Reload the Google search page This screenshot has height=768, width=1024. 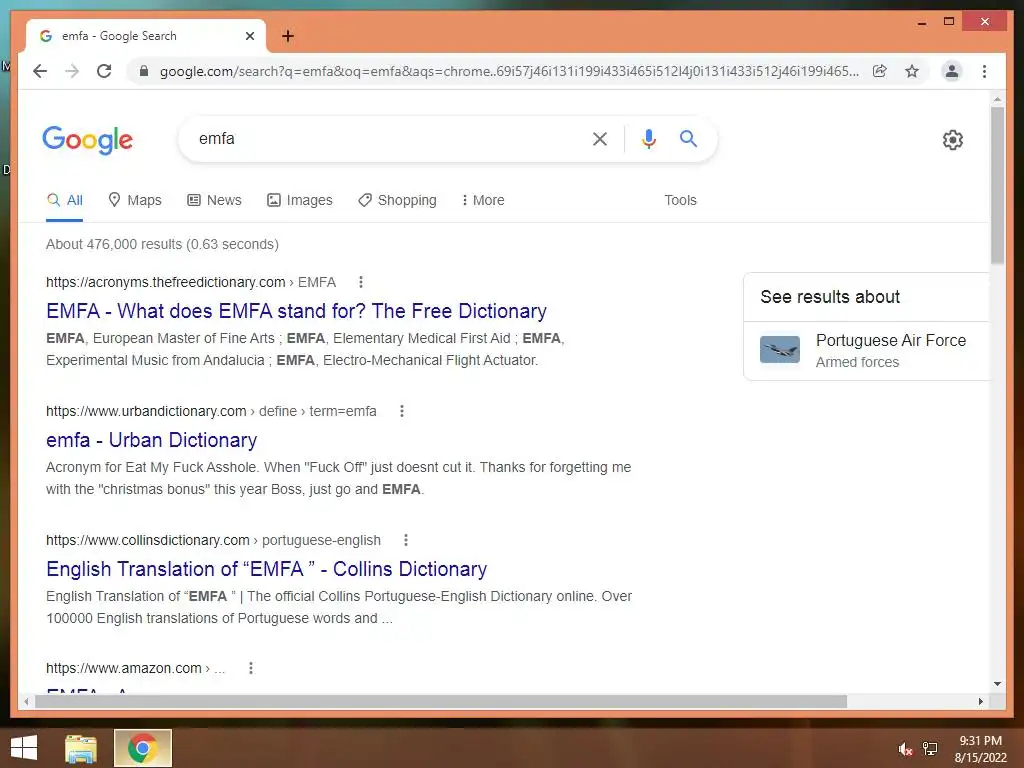[x=104, y=71]
